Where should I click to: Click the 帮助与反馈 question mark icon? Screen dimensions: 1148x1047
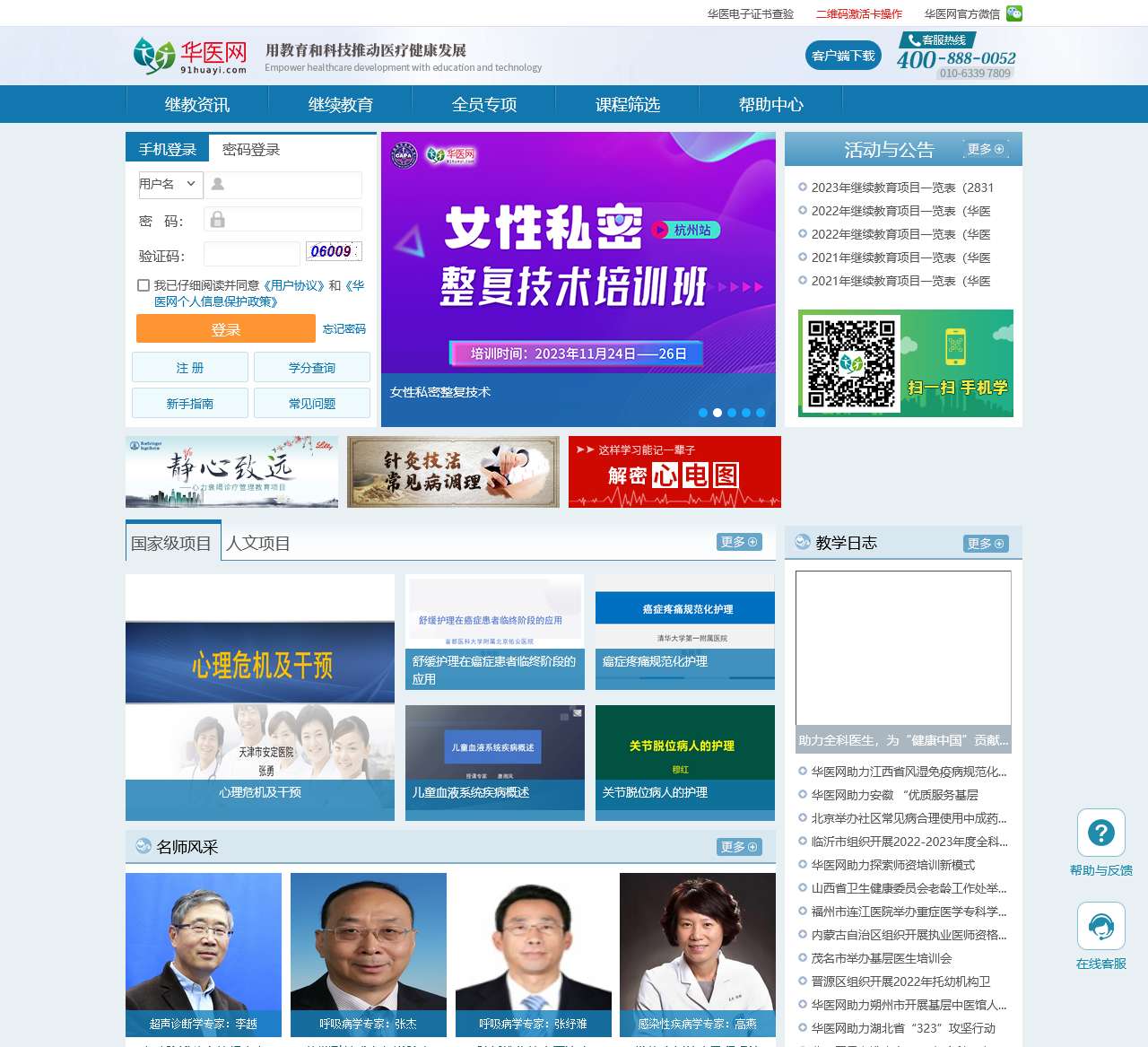tap(1100, 833)
